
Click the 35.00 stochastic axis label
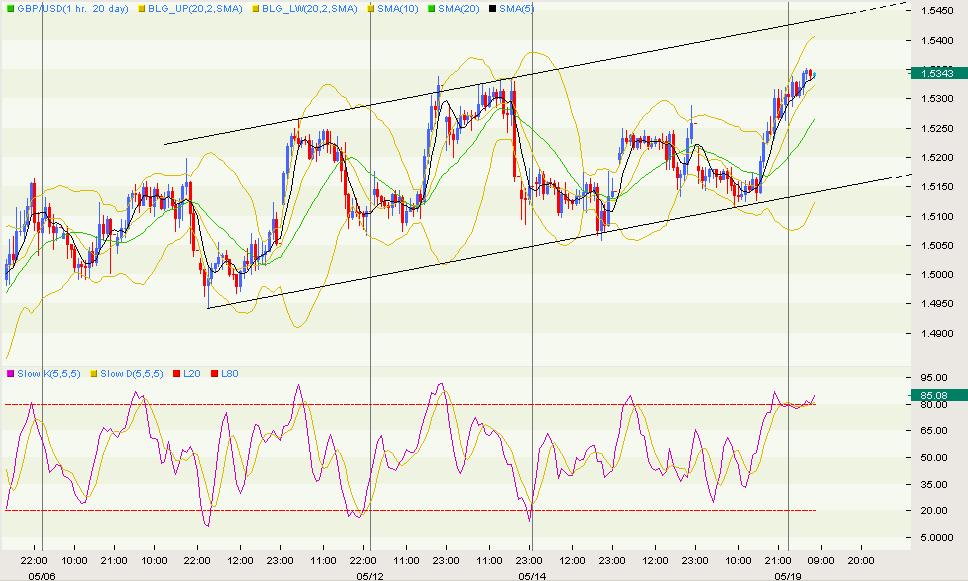coord(933,485)
